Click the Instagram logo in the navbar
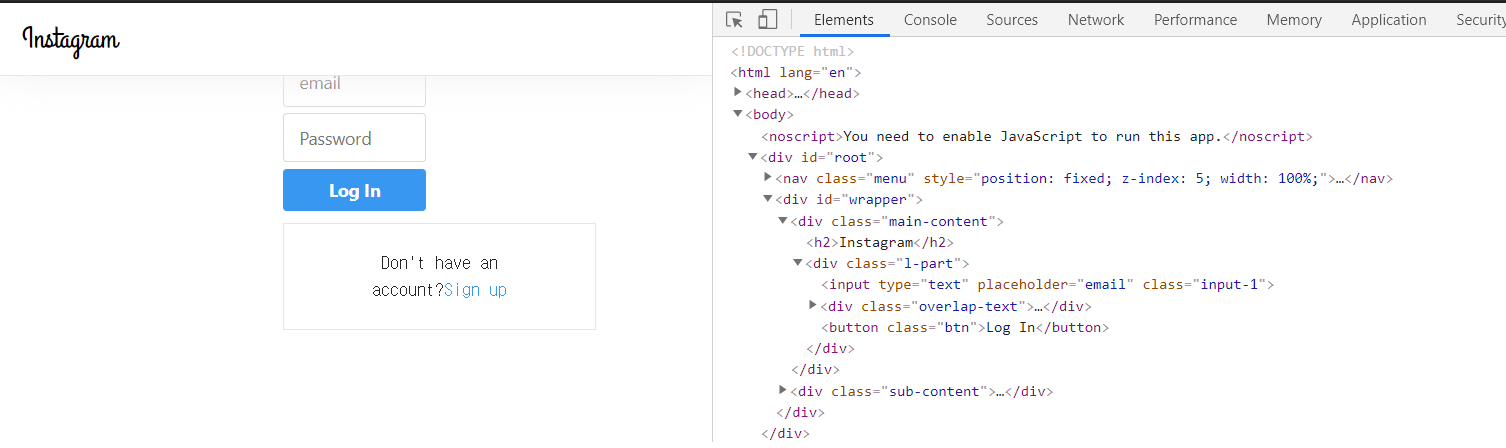 pos(71,40)
